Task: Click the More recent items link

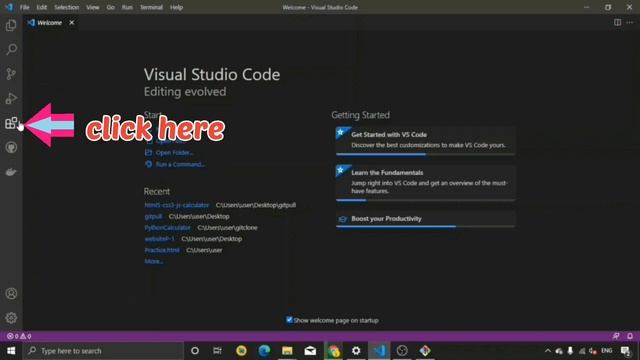Action: (x=154, y=261)
